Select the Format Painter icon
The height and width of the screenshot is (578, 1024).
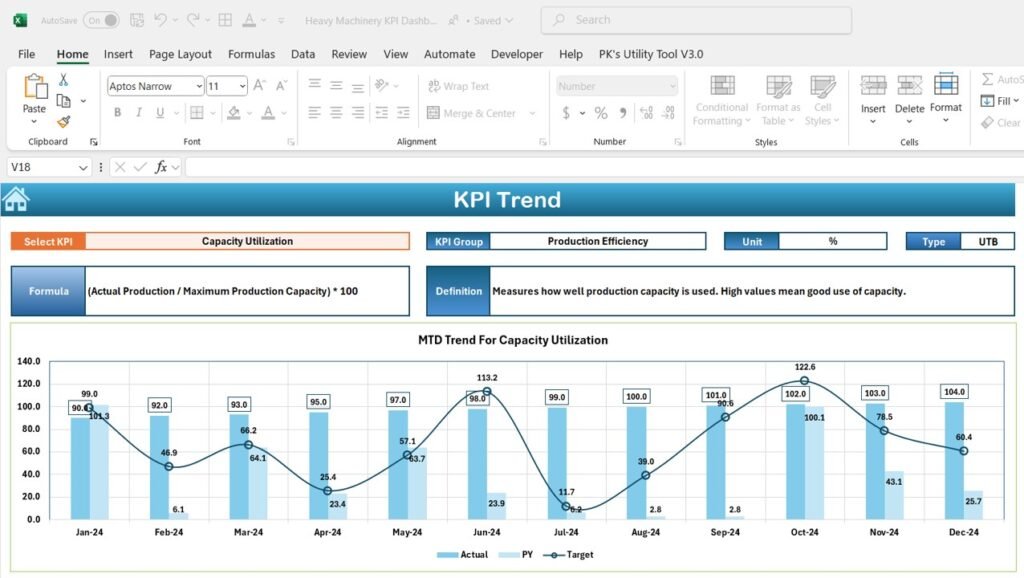coord(63,121)
